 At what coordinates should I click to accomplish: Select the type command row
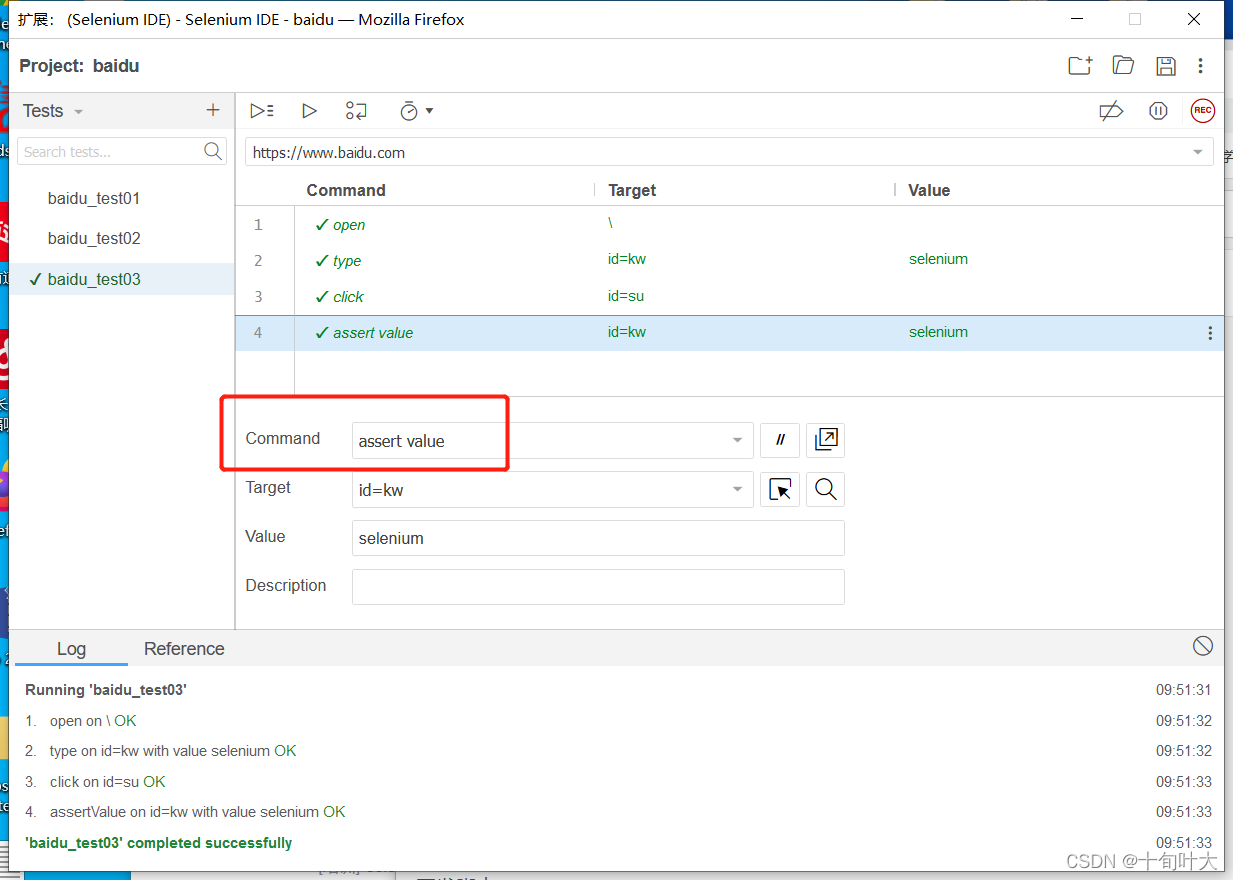coord(730,260)
